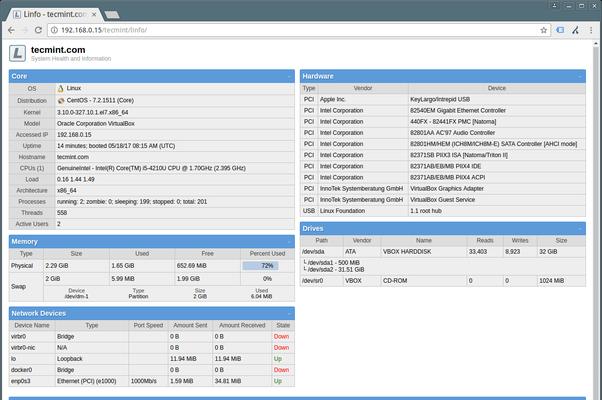Collapse the Hardware panel

point(580,76)
